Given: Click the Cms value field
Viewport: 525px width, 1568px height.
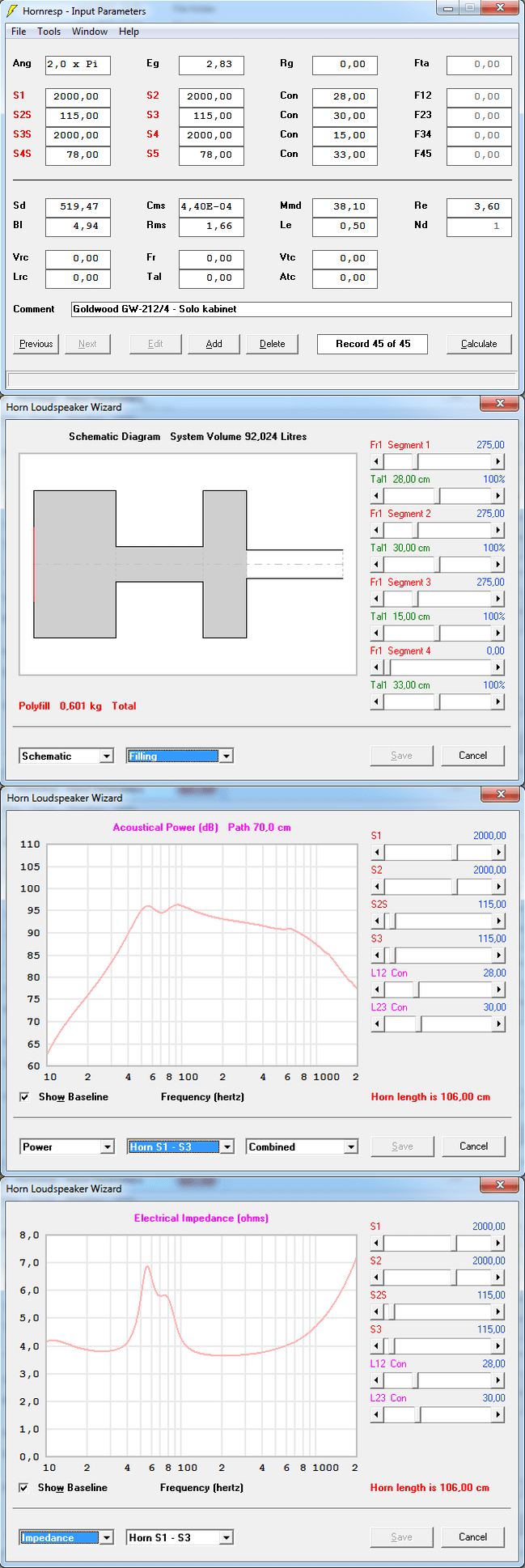Looking at the screenshot, I should coord(211,207).
